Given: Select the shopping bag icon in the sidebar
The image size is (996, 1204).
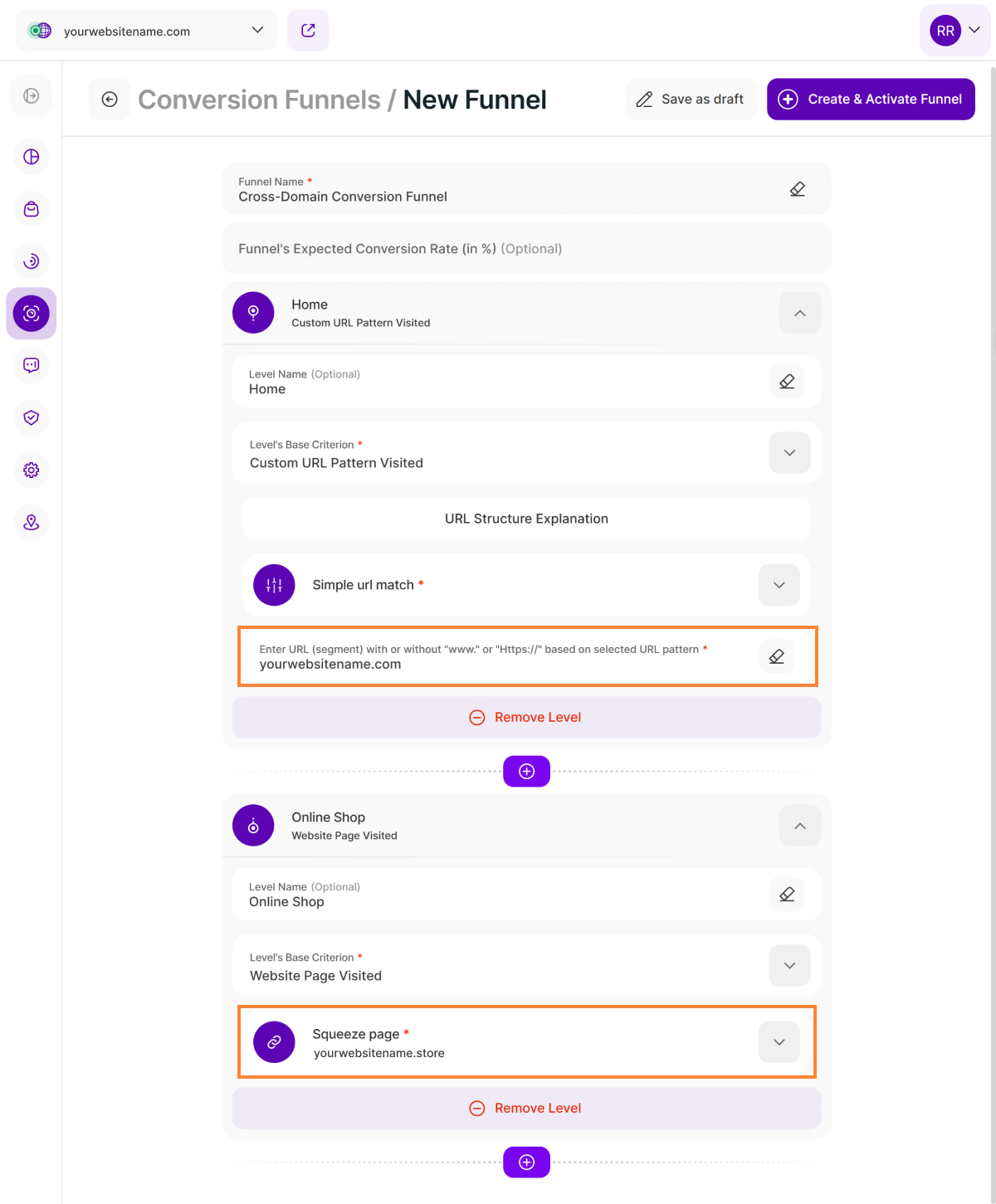Looking at the screenshot, I should 31,209.
